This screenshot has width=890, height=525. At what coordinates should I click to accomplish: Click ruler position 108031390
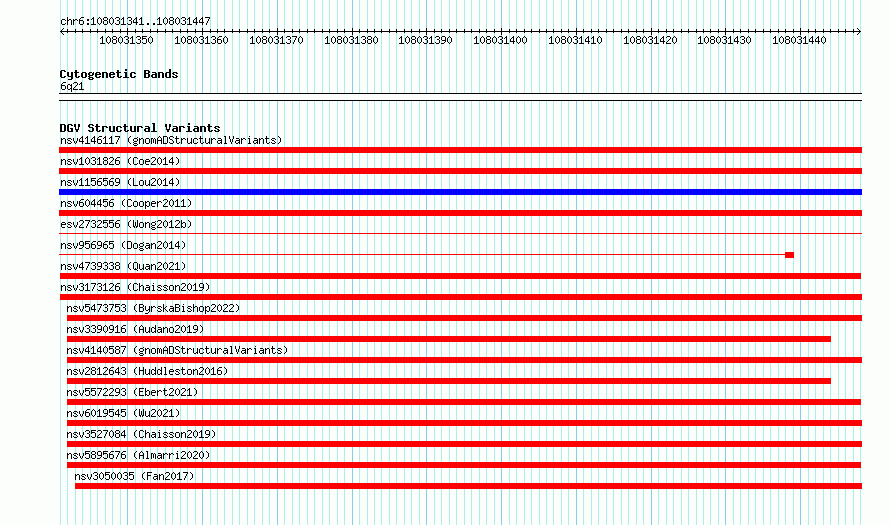point(425,40)
